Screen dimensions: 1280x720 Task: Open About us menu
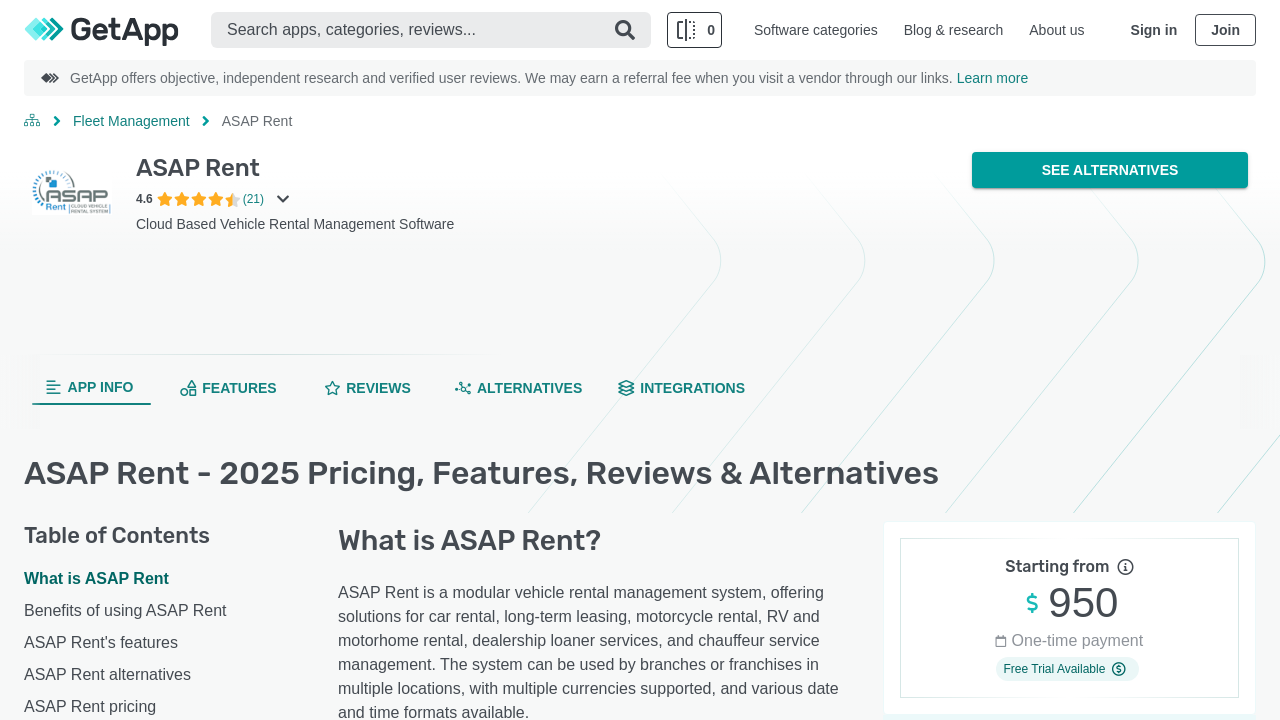coord(1056,30)
